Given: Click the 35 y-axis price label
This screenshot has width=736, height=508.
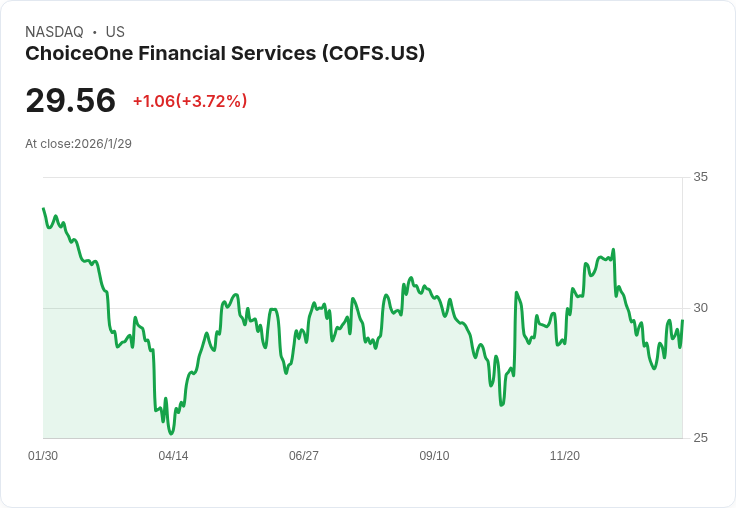Looking at the screenshot, I should pos(700,177).
